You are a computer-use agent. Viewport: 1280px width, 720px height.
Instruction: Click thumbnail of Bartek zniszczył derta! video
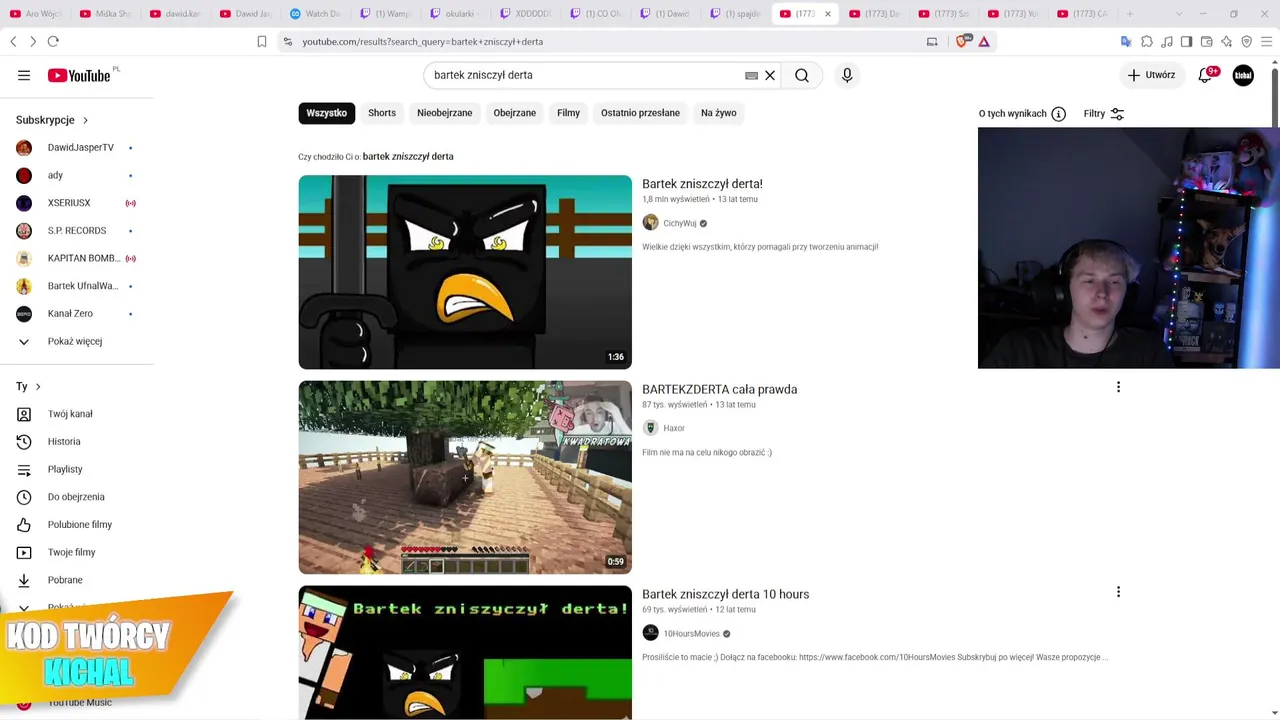[465, 272]
